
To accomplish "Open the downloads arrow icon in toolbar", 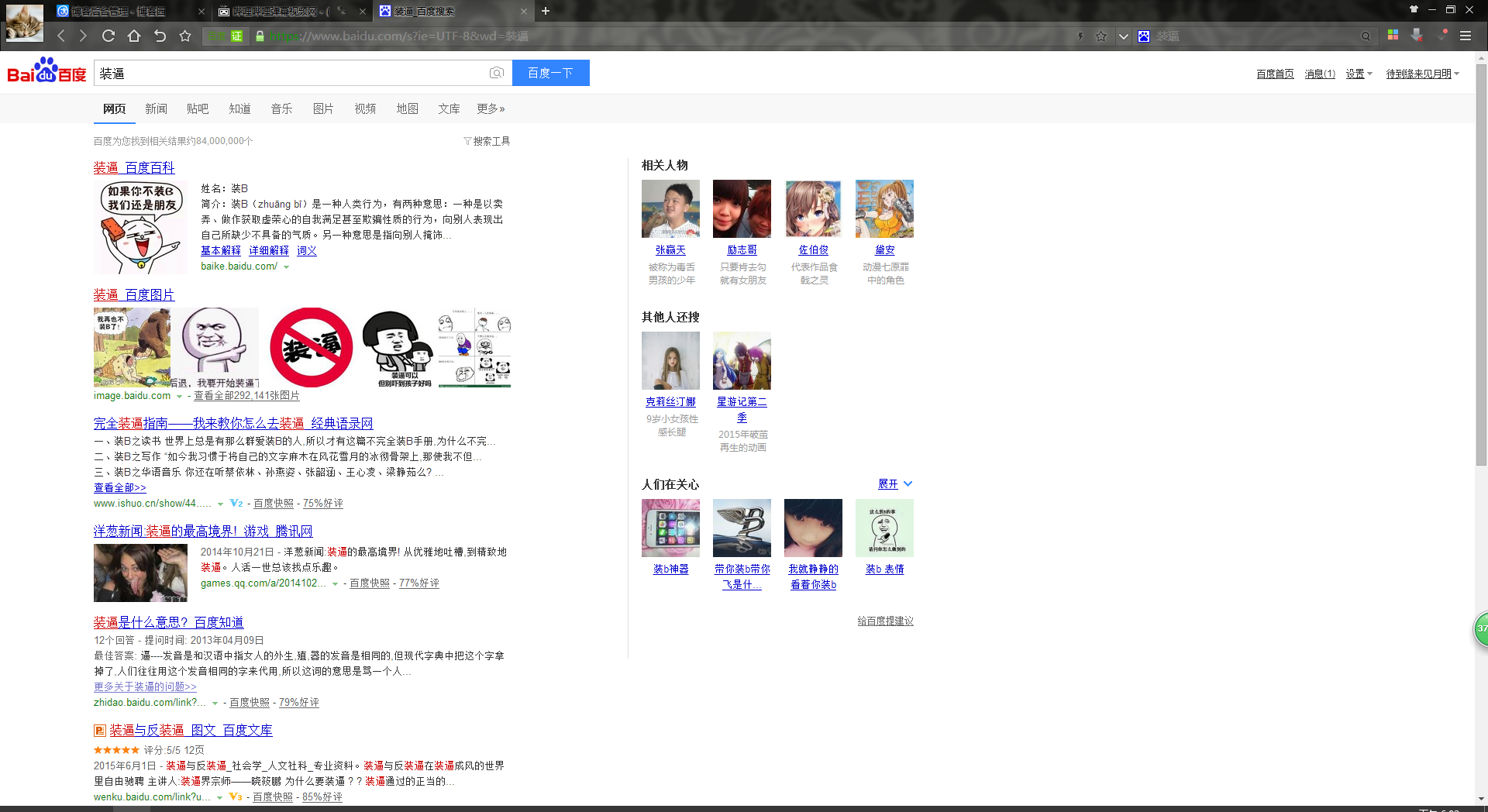I will [x=1417, y=35].
